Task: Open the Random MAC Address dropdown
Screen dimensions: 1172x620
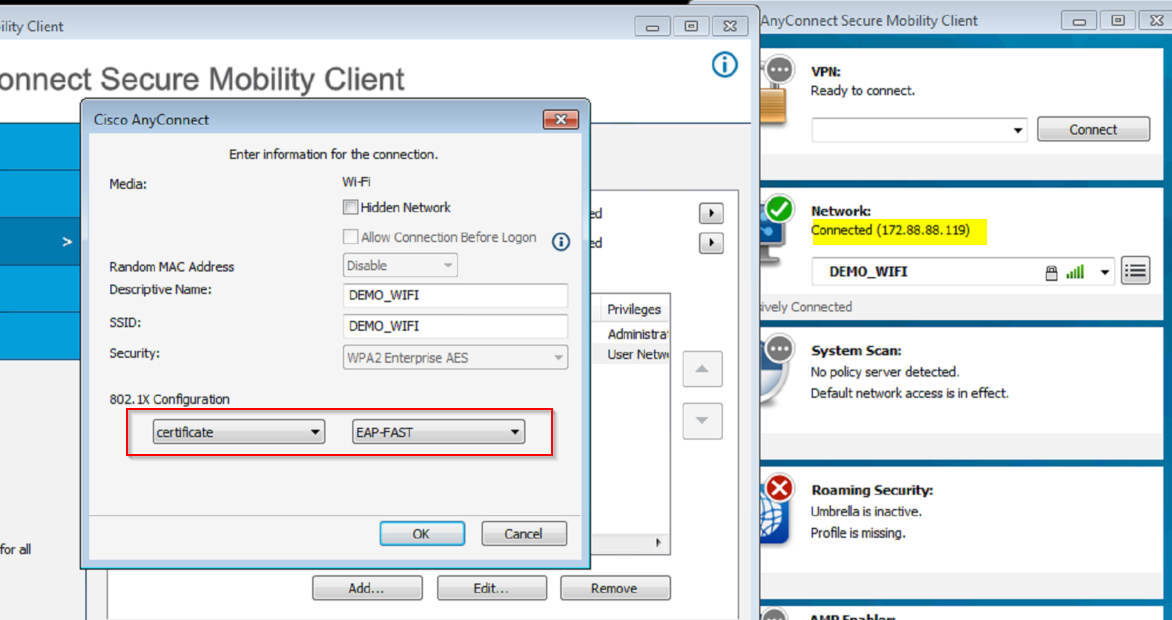Action: tap(401, 266)
